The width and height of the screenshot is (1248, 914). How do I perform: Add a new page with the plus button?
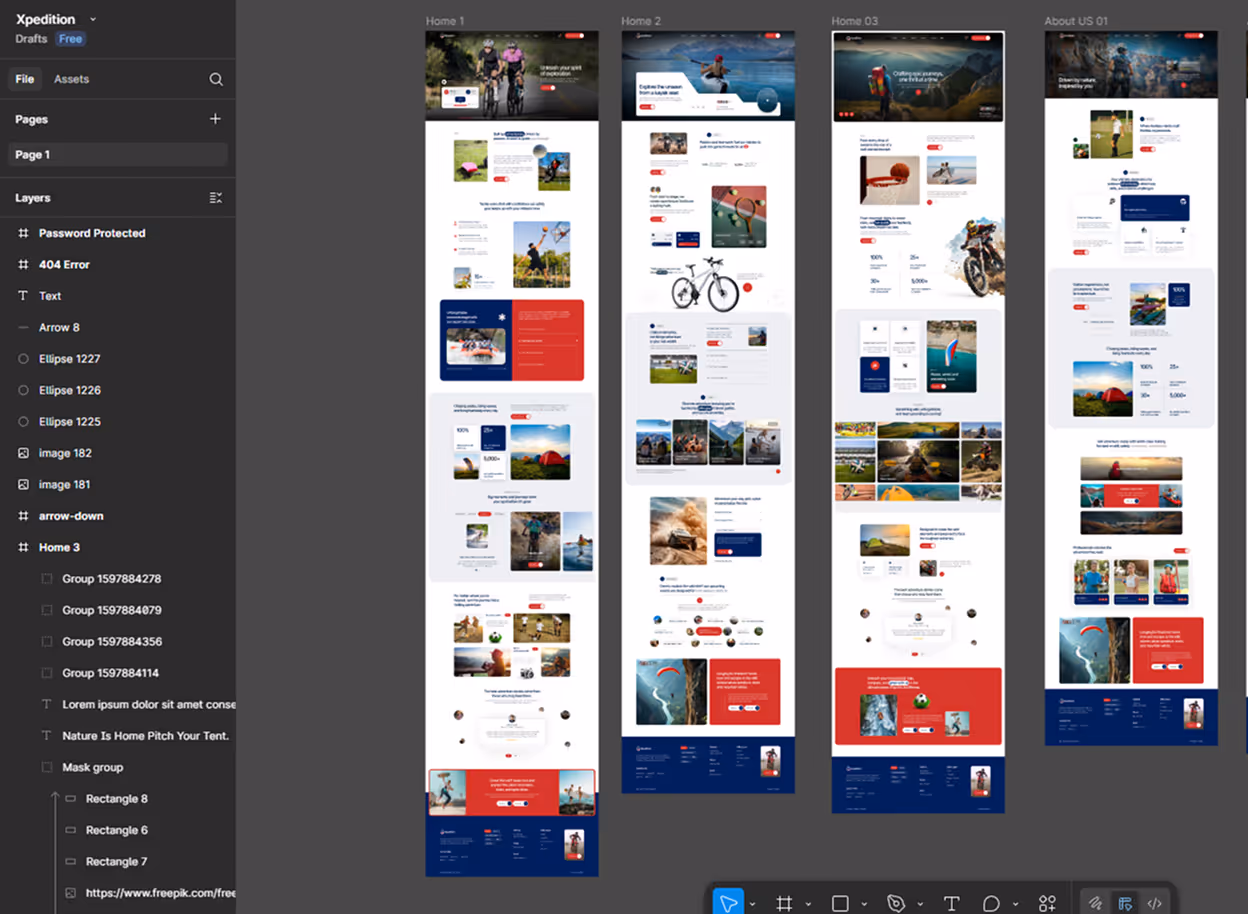tap(215, 118)
